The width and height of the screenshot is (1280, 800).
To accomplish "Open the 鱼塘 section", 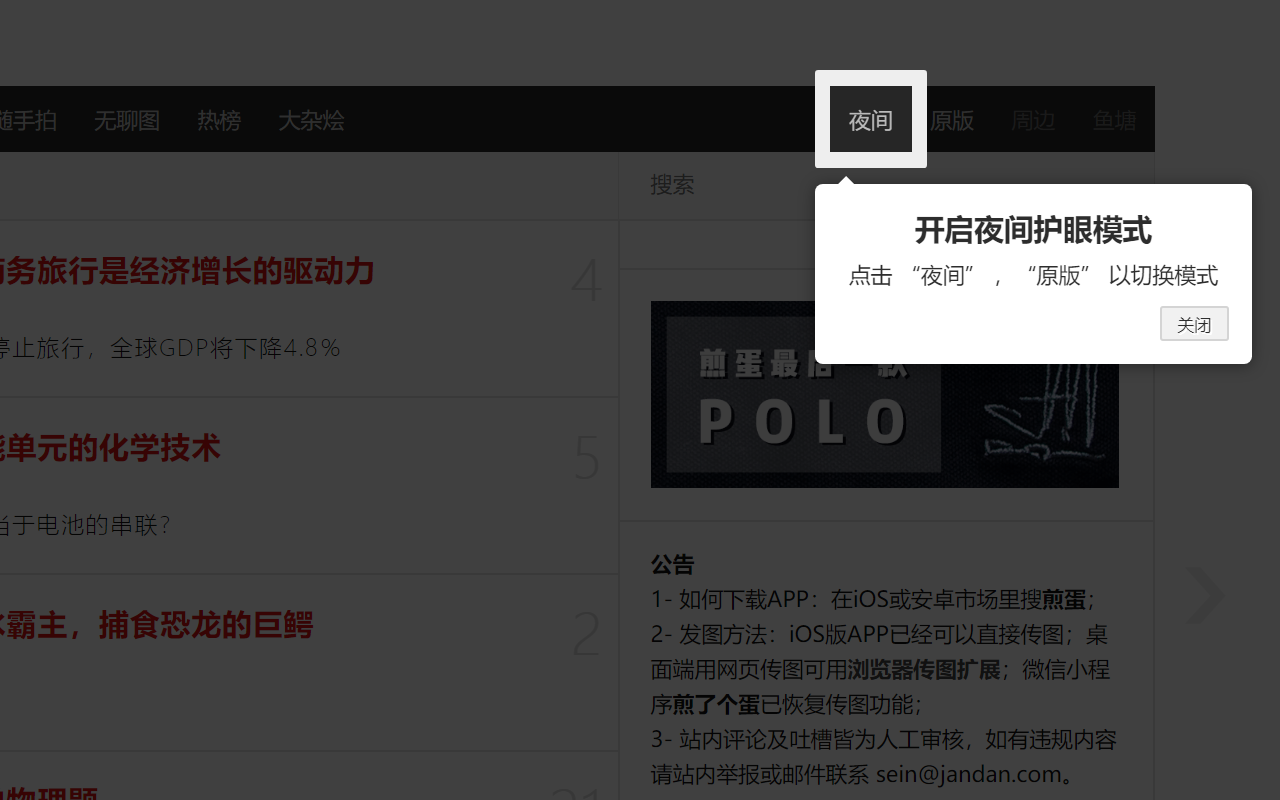I will [x=1114, y=120].
